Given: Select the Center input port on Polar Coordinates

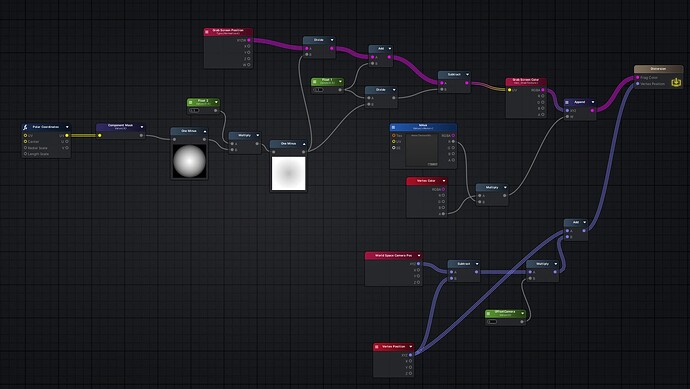Looking at the screenshot, I should [x=26, y=142].
